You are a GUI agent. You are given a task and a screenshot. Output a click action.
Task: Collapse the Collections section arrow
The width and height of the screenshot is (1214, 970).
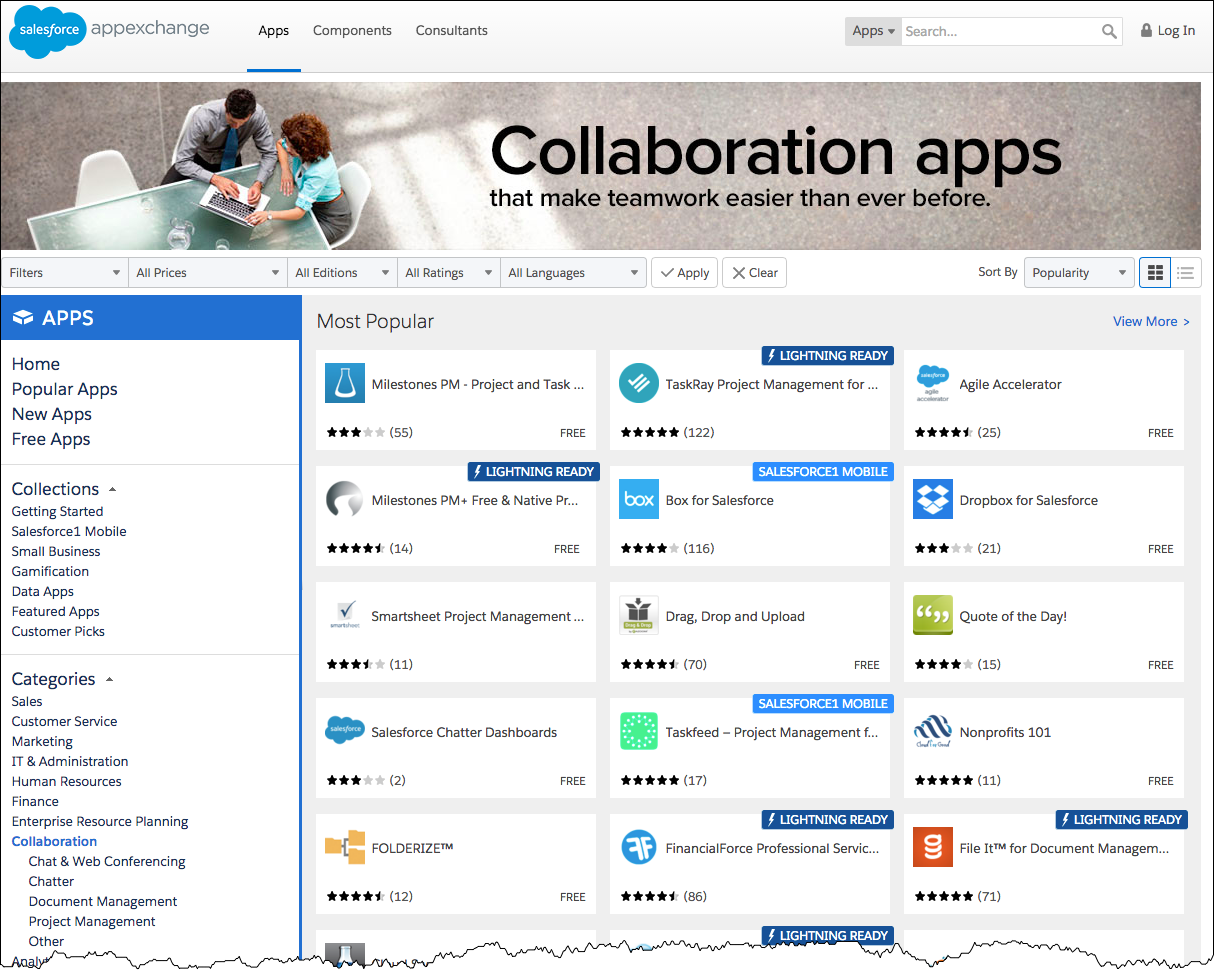coord(112,489)
